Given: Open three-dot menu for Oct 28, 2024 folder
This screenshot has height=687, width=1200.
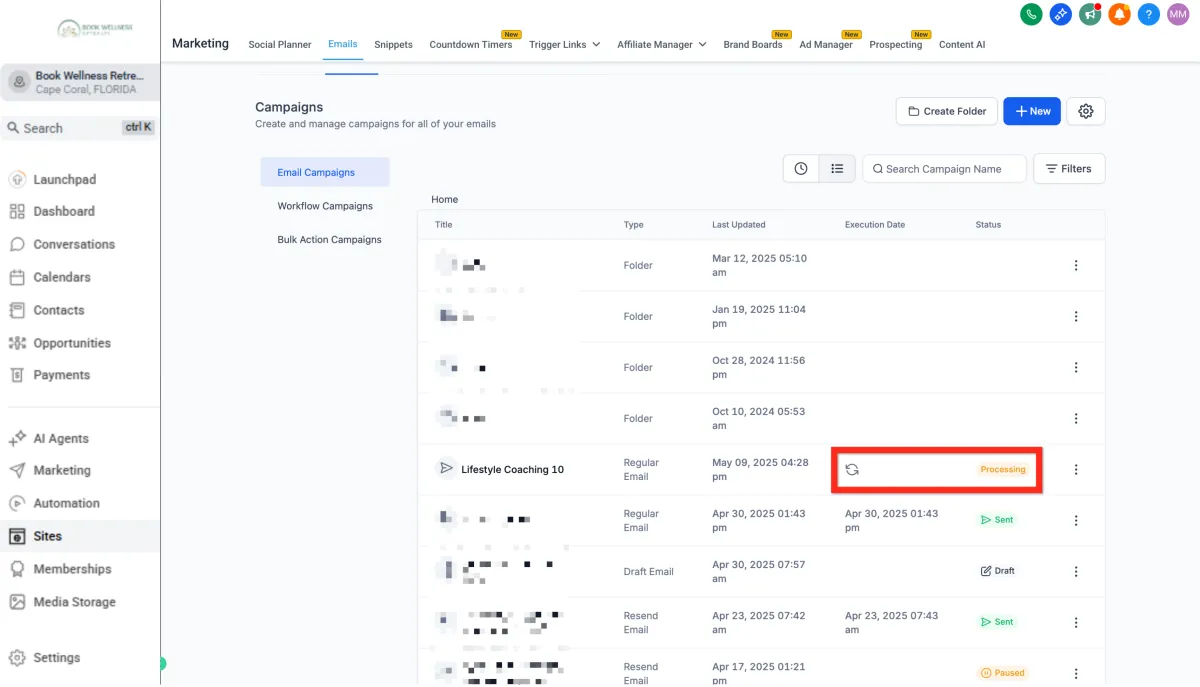Looking at the screenshot, I should (1076, 367).
